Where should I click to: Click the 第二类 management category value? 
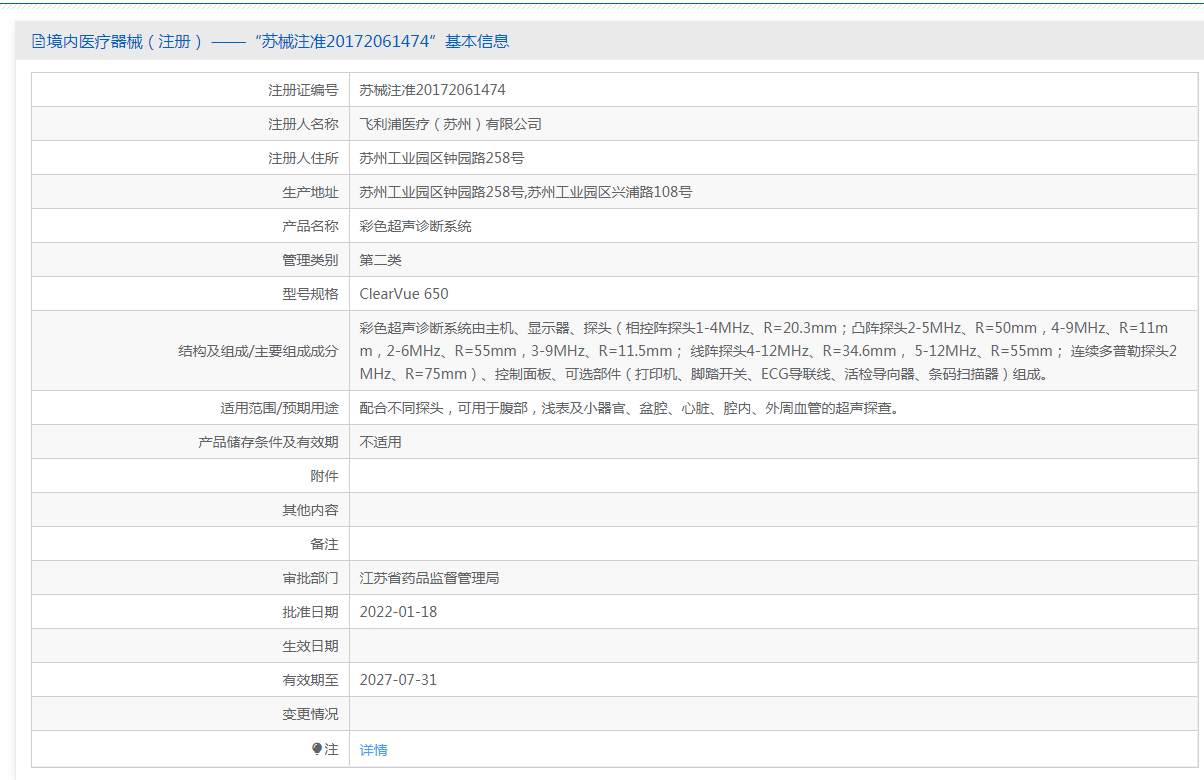(x=380, y=260)
